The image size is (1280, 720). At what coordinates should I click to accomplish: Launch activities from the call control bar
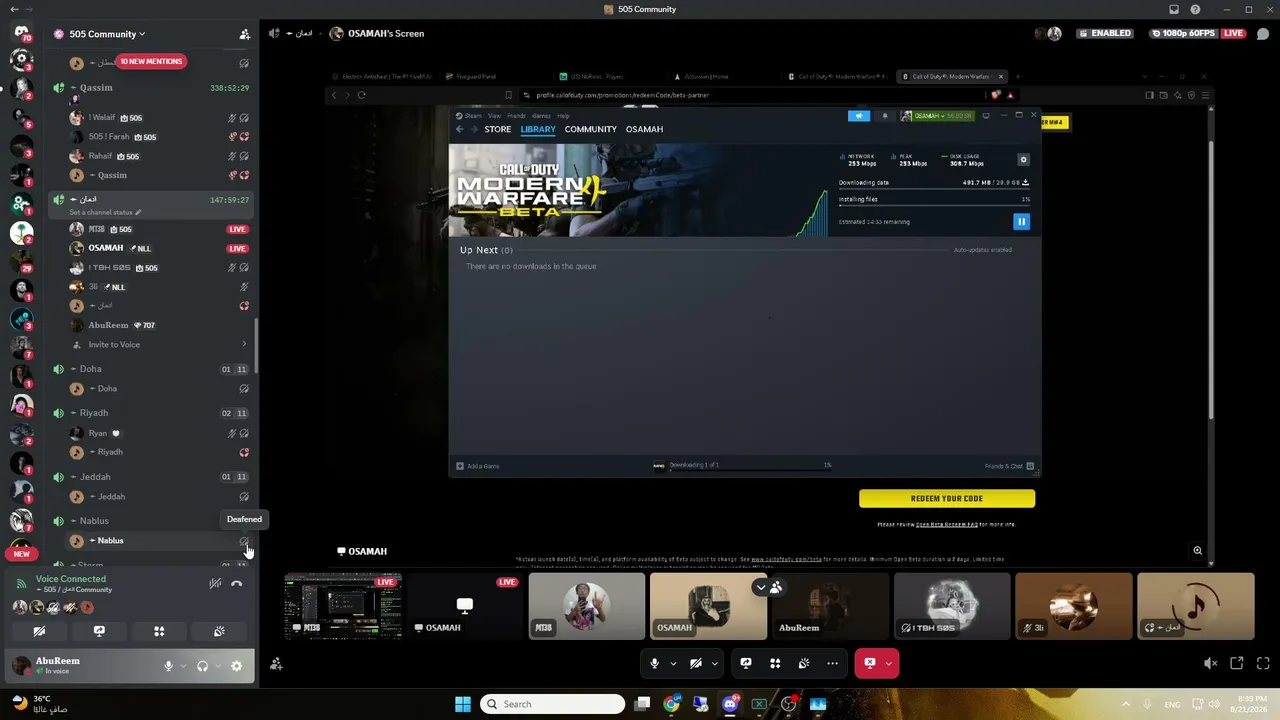(x=775, y=663)
